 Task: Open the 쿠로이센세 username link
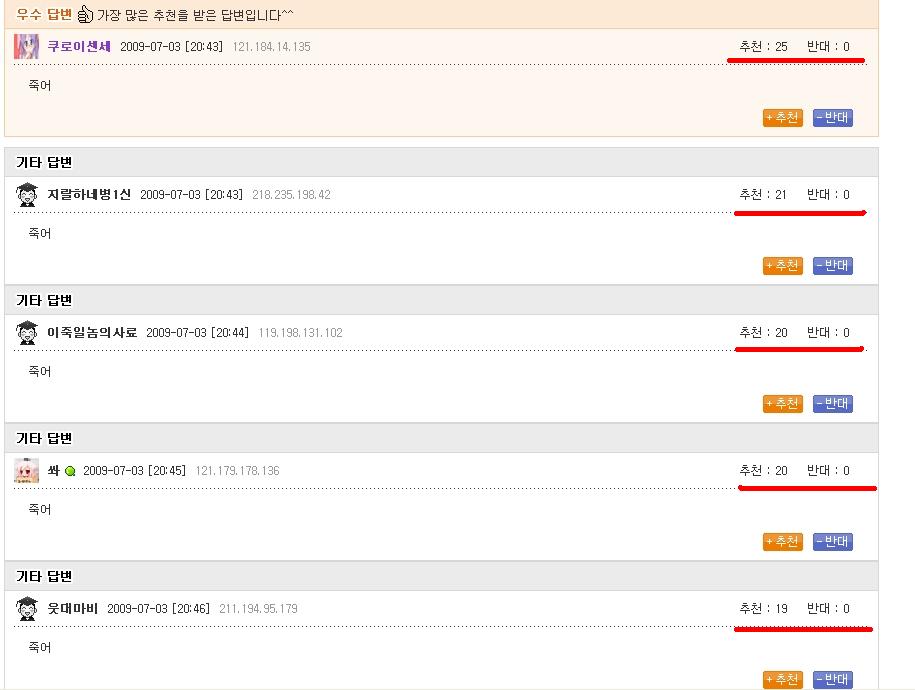coord(79,46)
